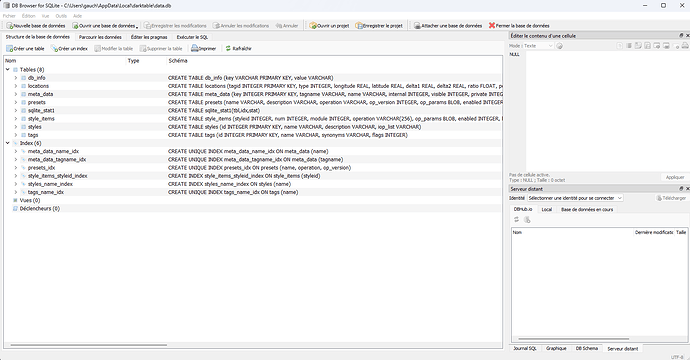690x360 pixels.
Task: Select the styles_name_index row
Action: coord(253,184)
